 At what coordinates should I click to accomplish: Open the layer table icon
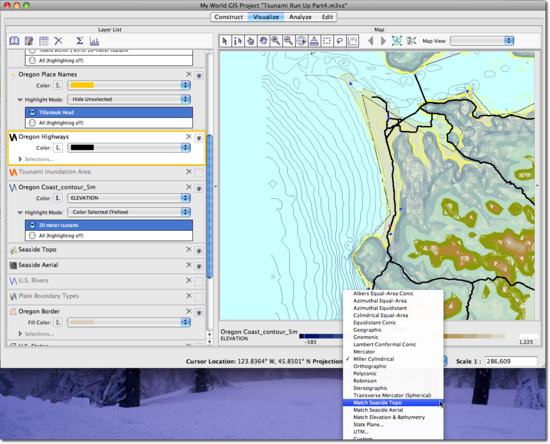coord(44,41)
